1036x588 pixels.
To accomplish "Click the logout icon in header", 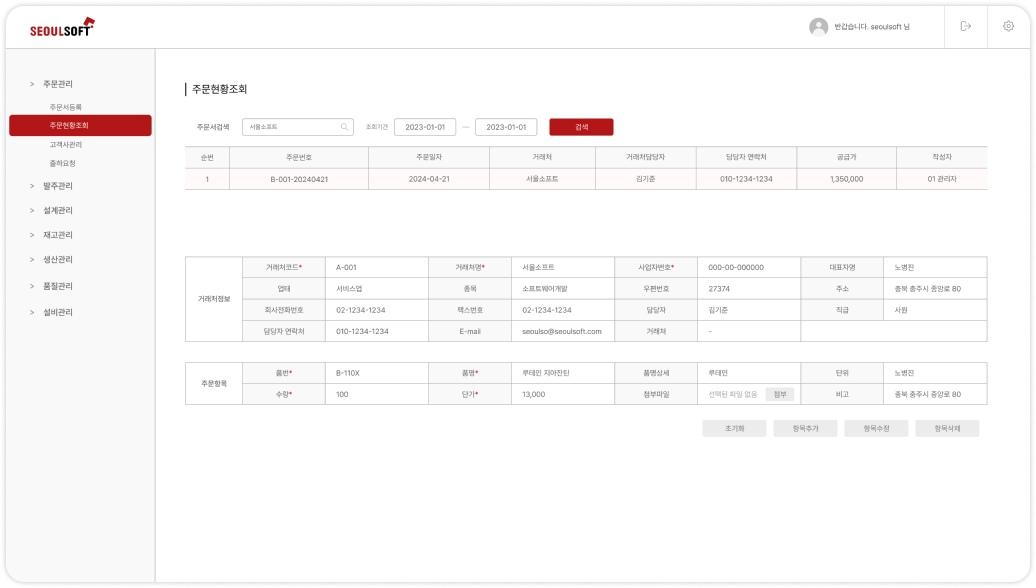I will [x=965, y=27].
